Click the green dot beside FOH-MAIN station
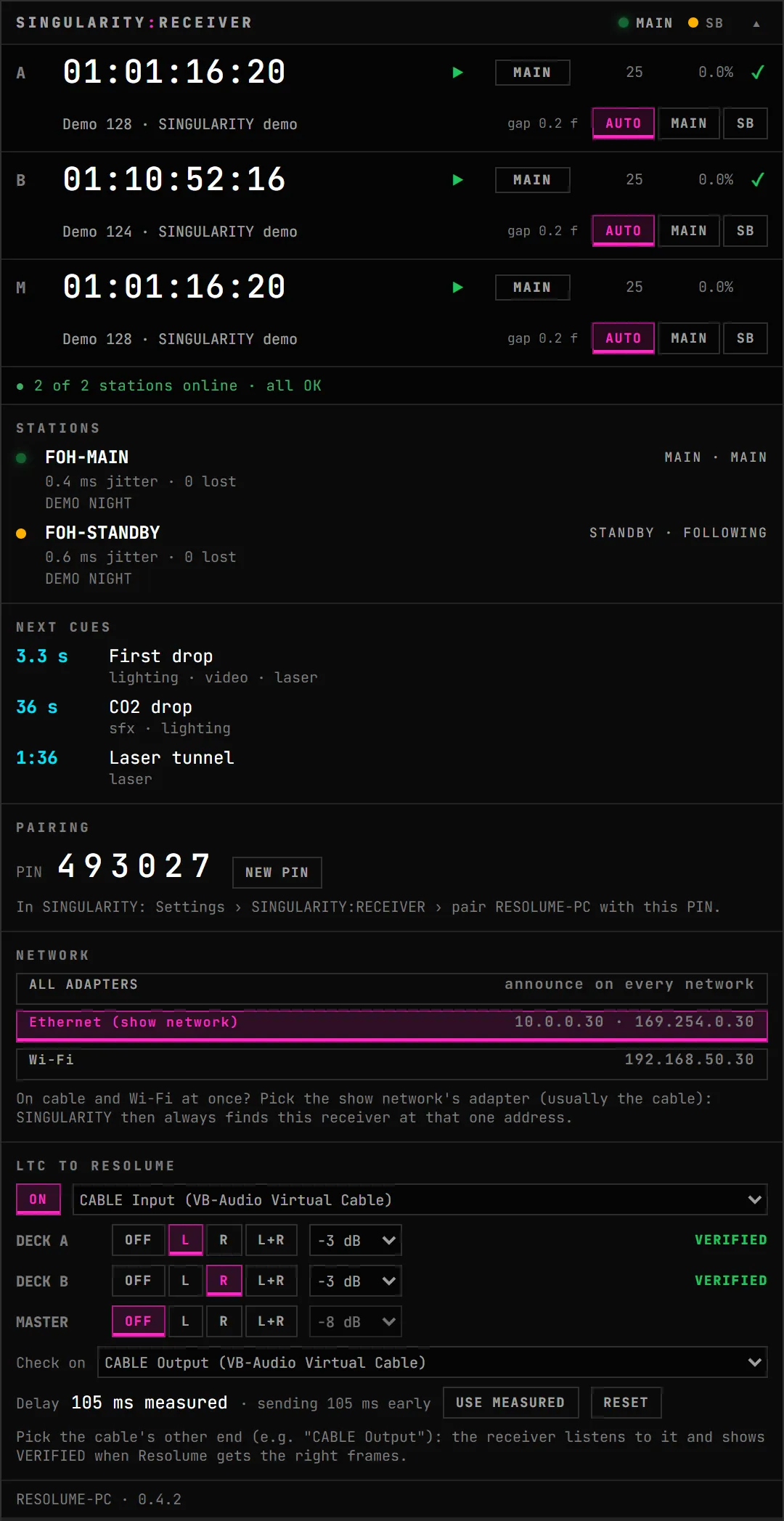This screenshot has height=1521, width=784. click(21, 457)
